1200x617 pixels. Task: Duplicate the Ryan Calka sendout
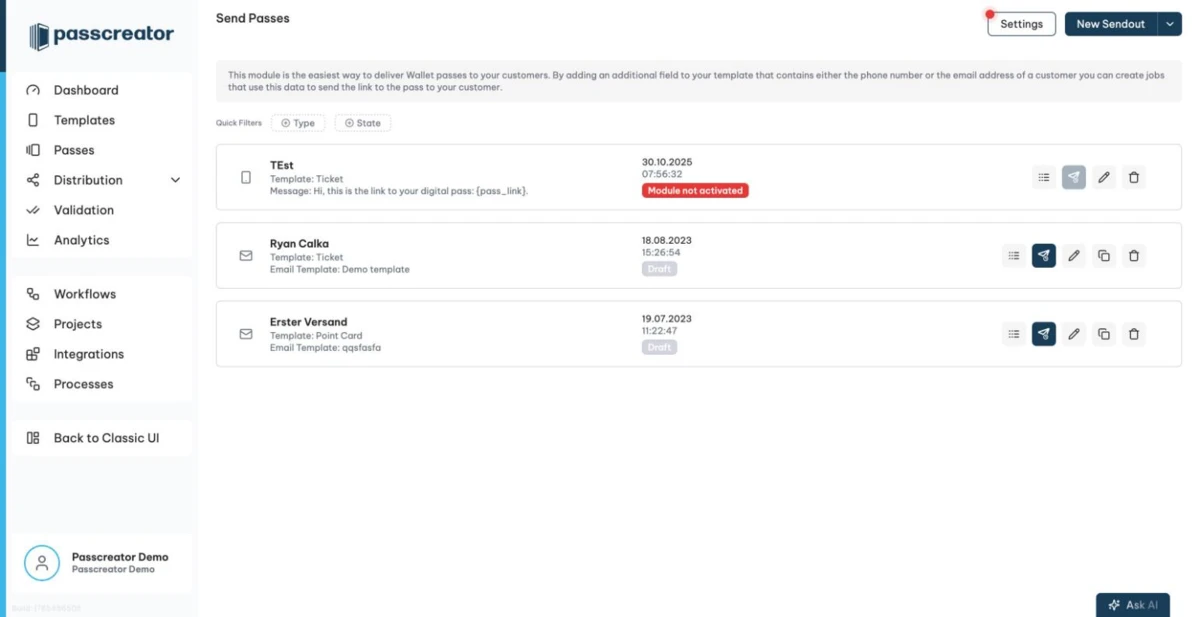point(1104,255)
